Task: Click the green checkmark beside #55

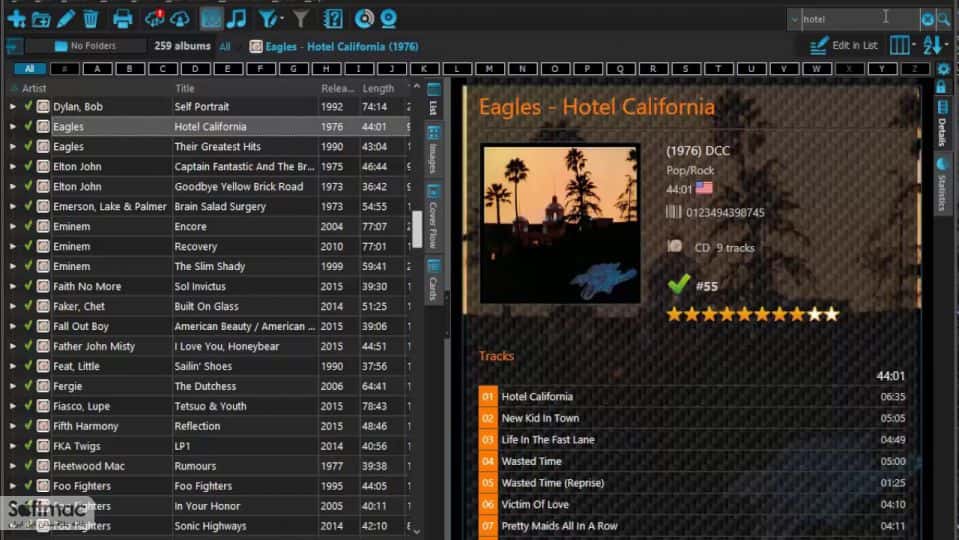Action: click(678, 284)
